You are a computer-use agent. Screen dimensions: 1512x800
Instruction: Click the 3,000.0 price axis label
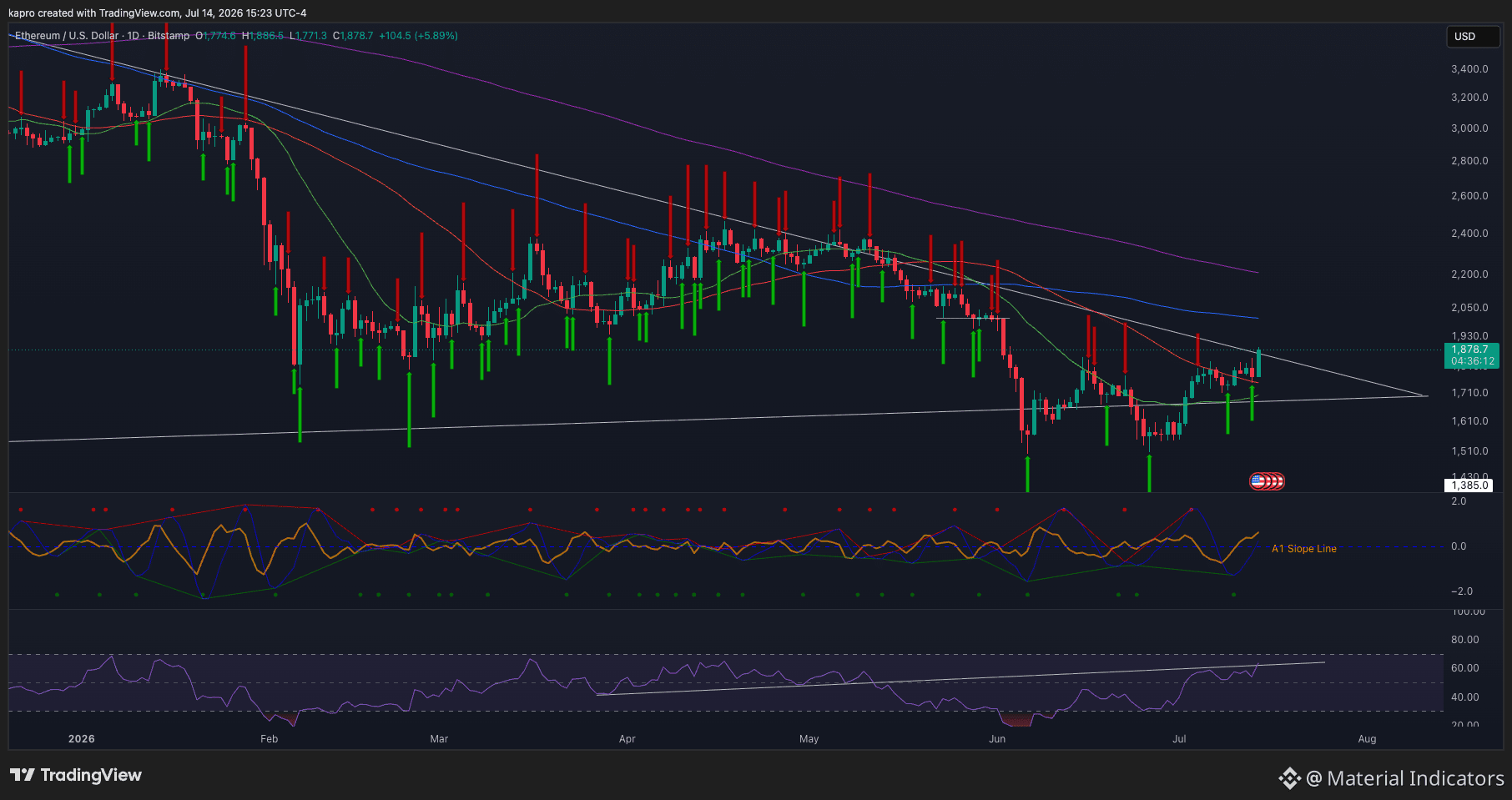pyautogui.click(x=1469, y=128)
